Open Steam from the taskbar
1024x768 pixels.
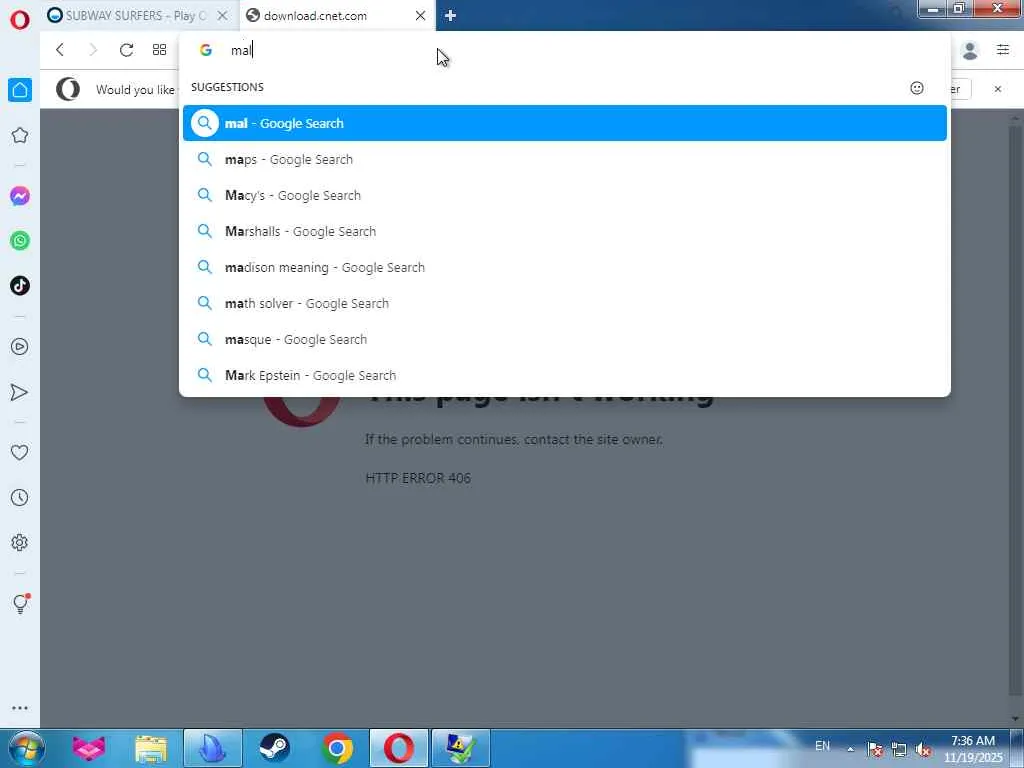(x=275, y=748)
